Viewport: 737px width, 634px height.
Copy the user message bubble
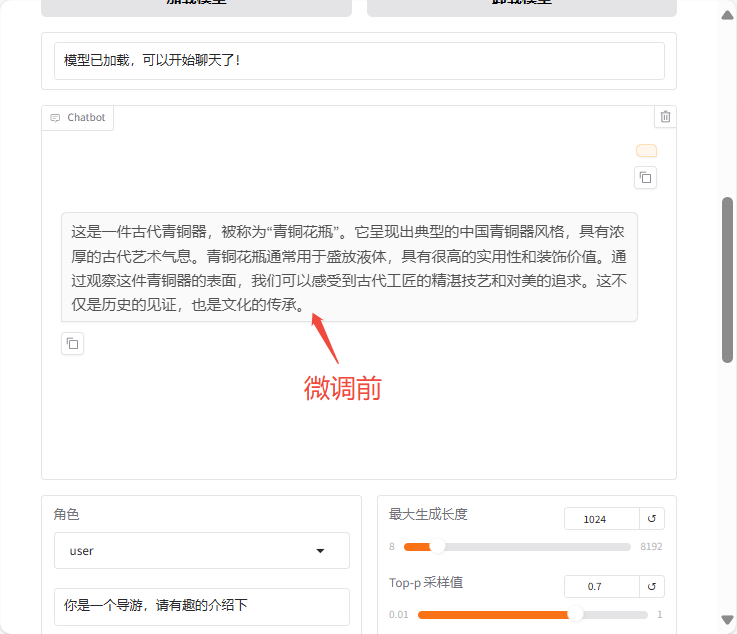pyautogui.click(x=645, y=178)
